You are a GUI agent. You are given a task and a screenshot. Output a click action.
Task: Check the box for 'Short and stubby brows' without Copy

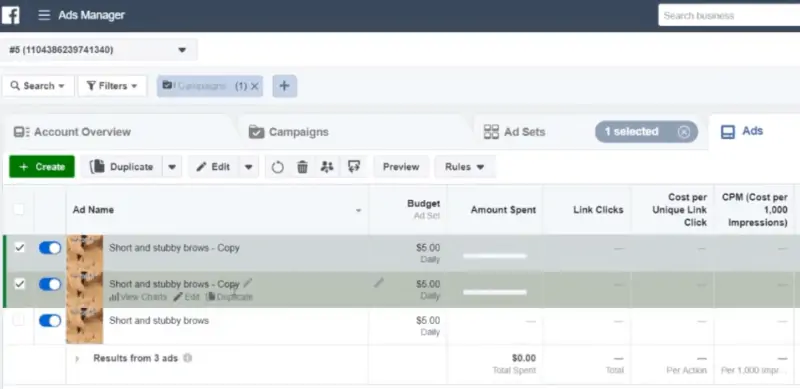pos(18,321)
